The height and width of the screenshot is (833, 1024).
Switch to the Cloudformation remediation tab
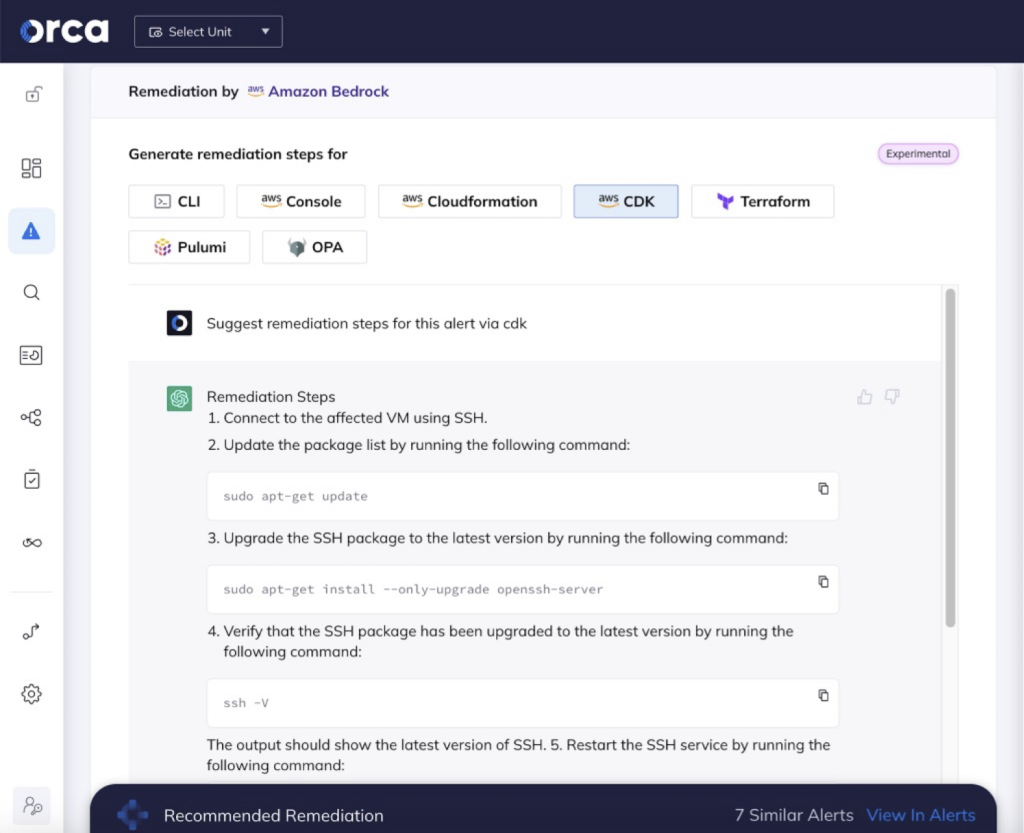469,201
